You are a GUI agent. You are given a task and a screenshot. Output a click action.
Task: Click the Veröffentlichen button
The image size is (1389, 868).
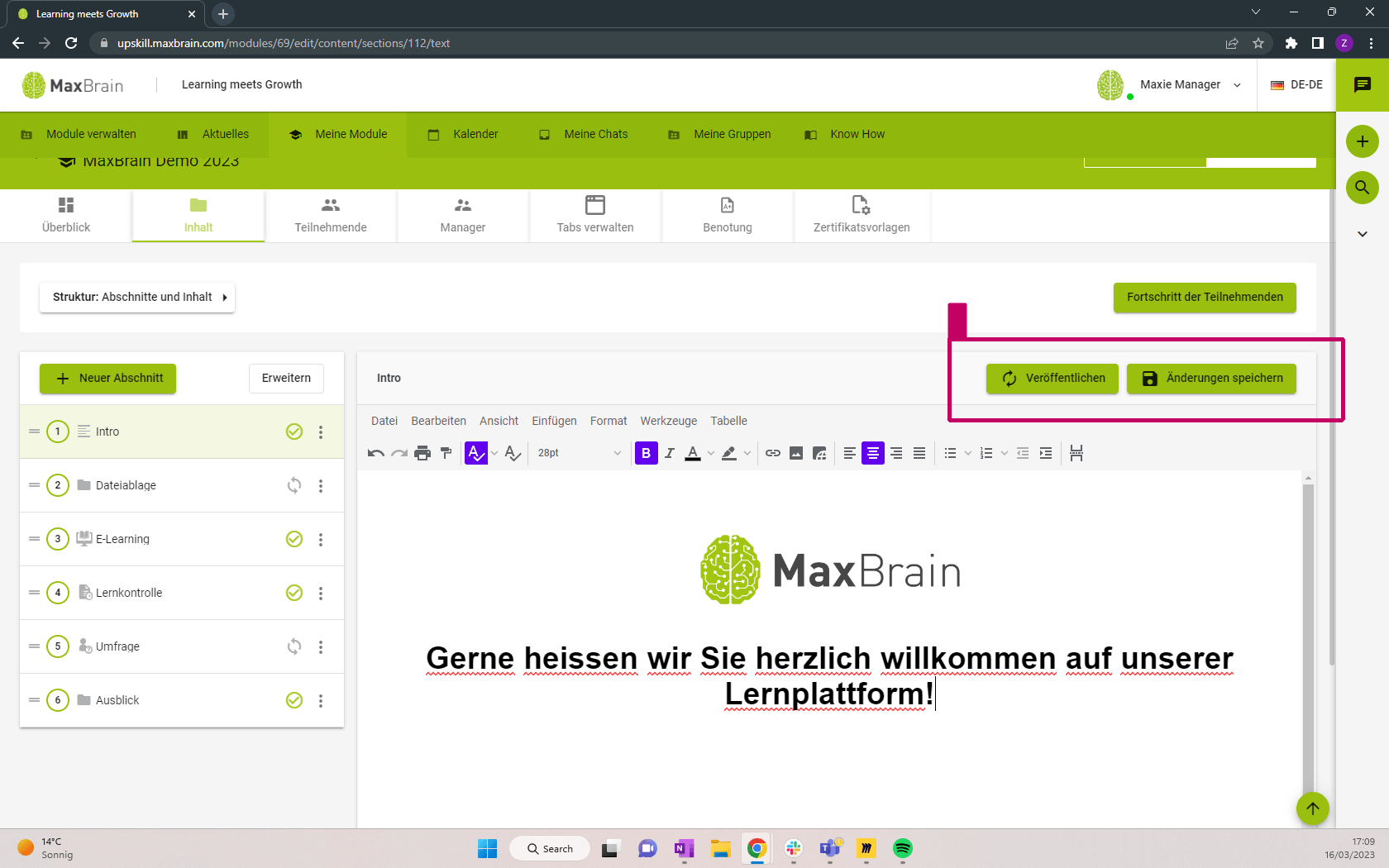[1052, 379]
